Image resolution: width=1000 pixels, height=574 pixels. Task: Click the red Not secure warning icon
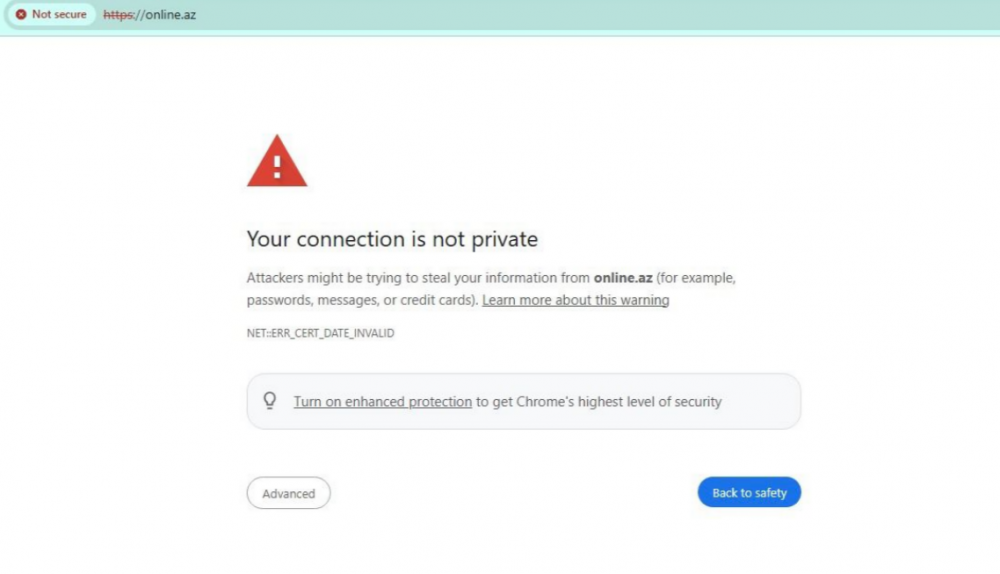click(x=21, y=15)
